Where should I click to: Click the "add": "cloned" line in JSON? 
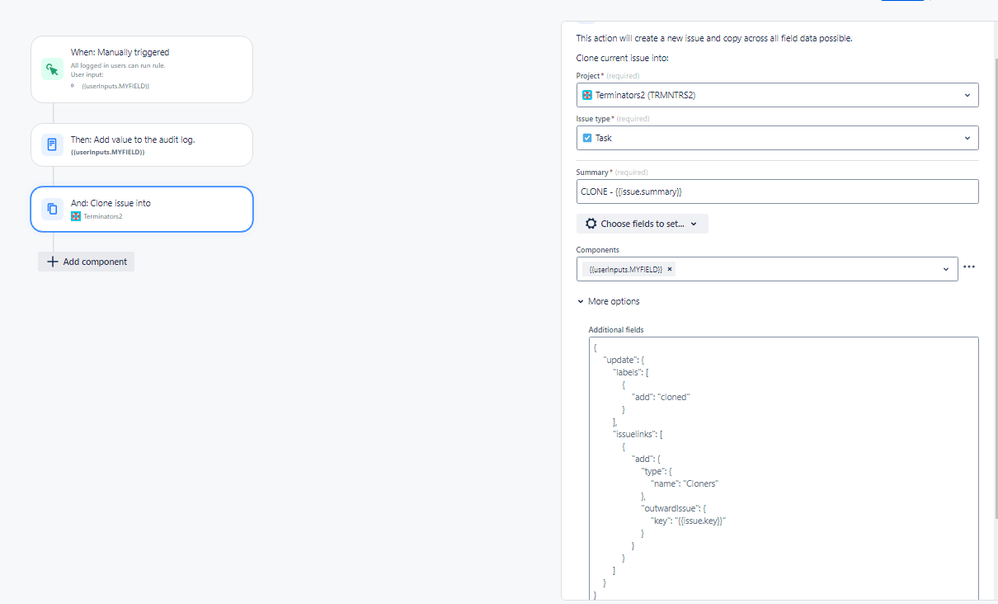(661, 397)
